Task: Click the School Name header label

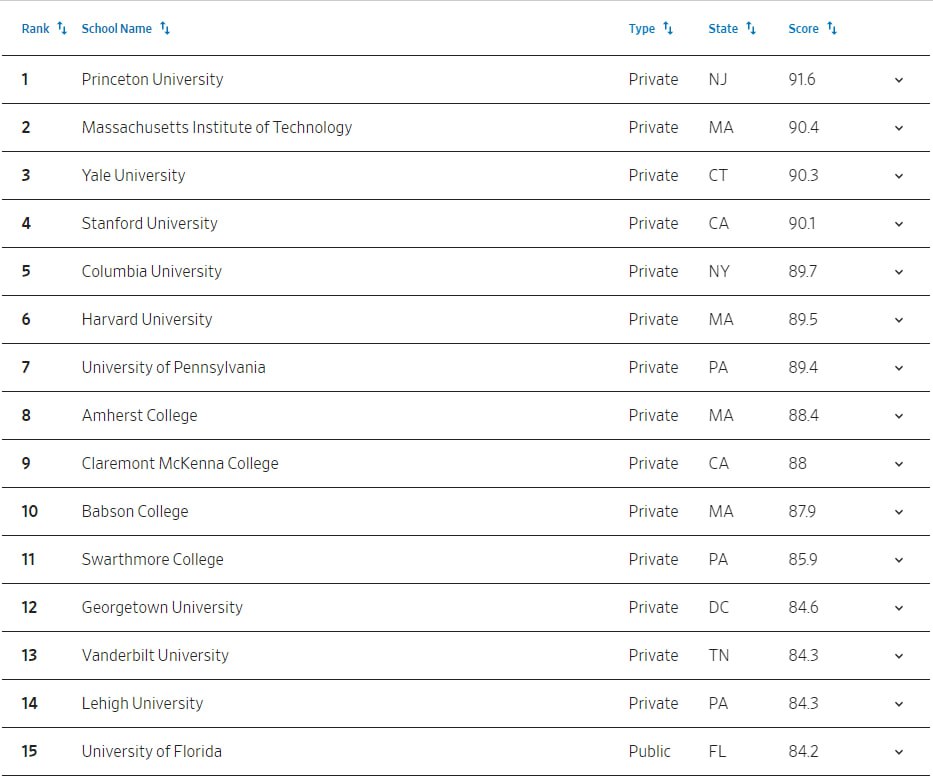Action: coord(117,29)
